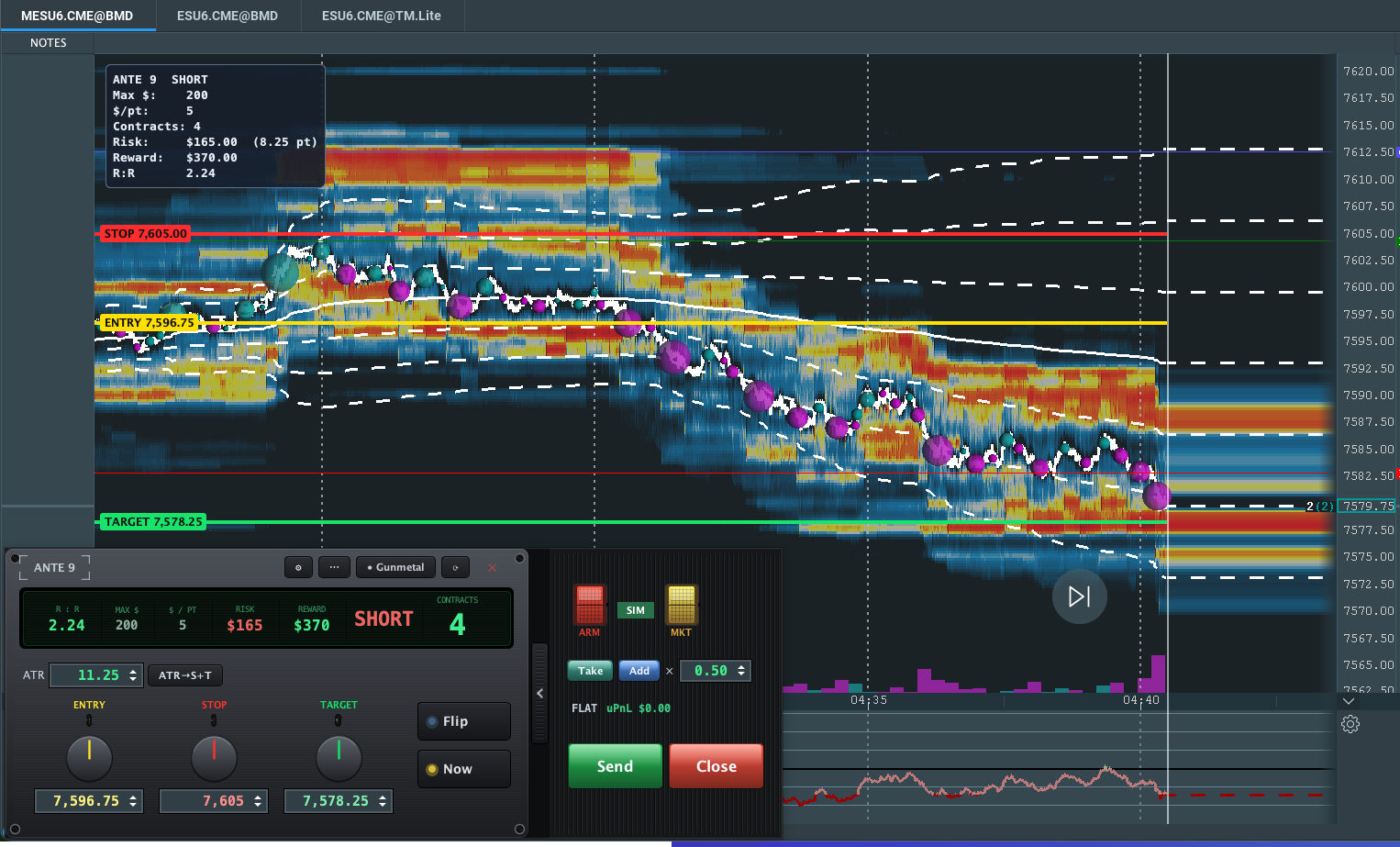Adjust the TARGET price stepper arrows
This screenshot has width=1400, height=847.
click(x=383, y=801)
